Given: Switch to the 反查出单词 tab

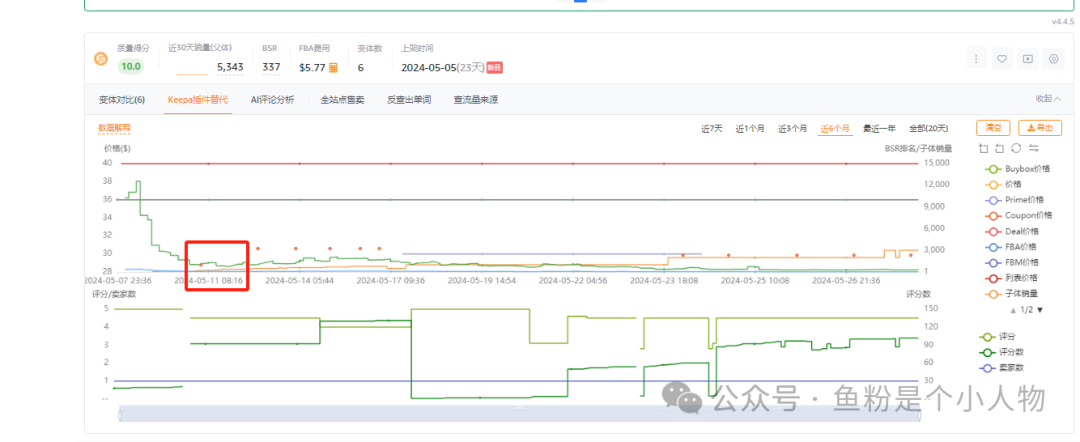Looking at the screenshot, I should pos(409,100).
